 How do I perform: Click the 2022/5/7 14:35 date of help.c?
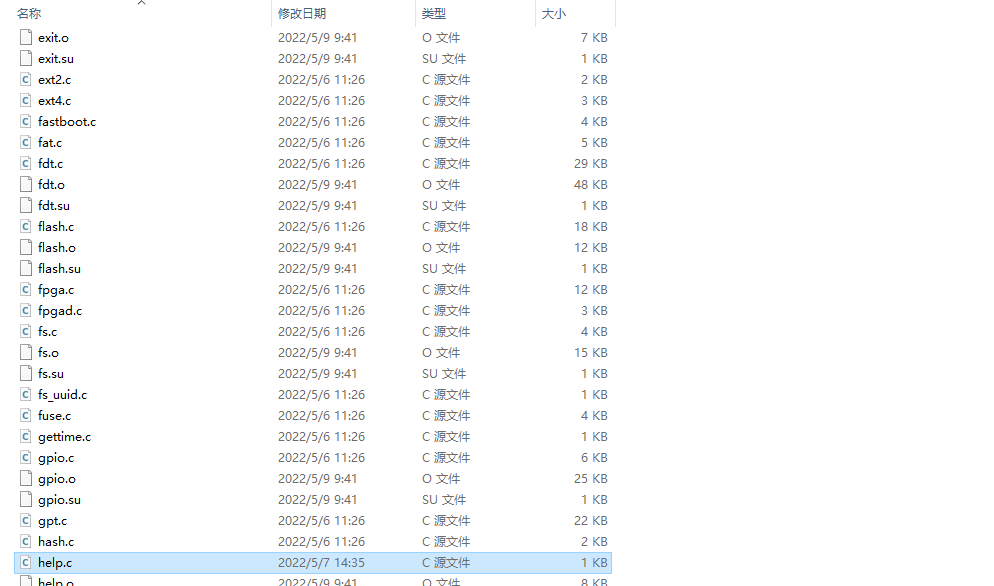coord(321,563)
